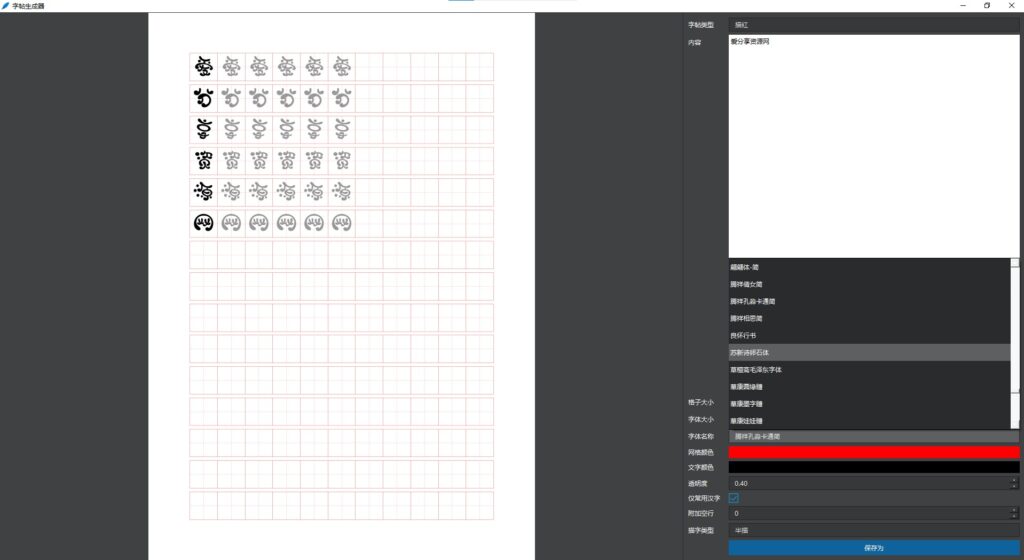Restore the window using title bar button
Screen dimensions: 1024x560
(986, 6)
